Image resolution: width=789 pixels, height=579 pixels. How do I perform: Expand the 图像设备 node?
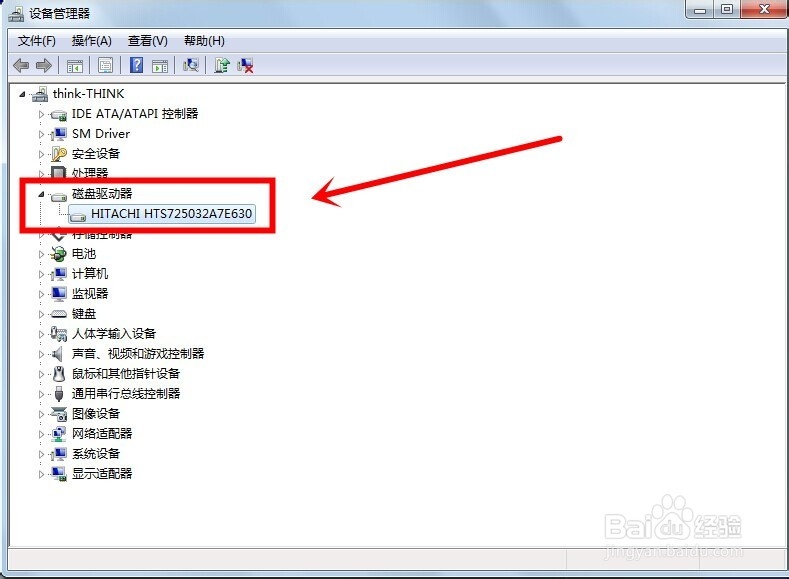click(x=41, y=414)
